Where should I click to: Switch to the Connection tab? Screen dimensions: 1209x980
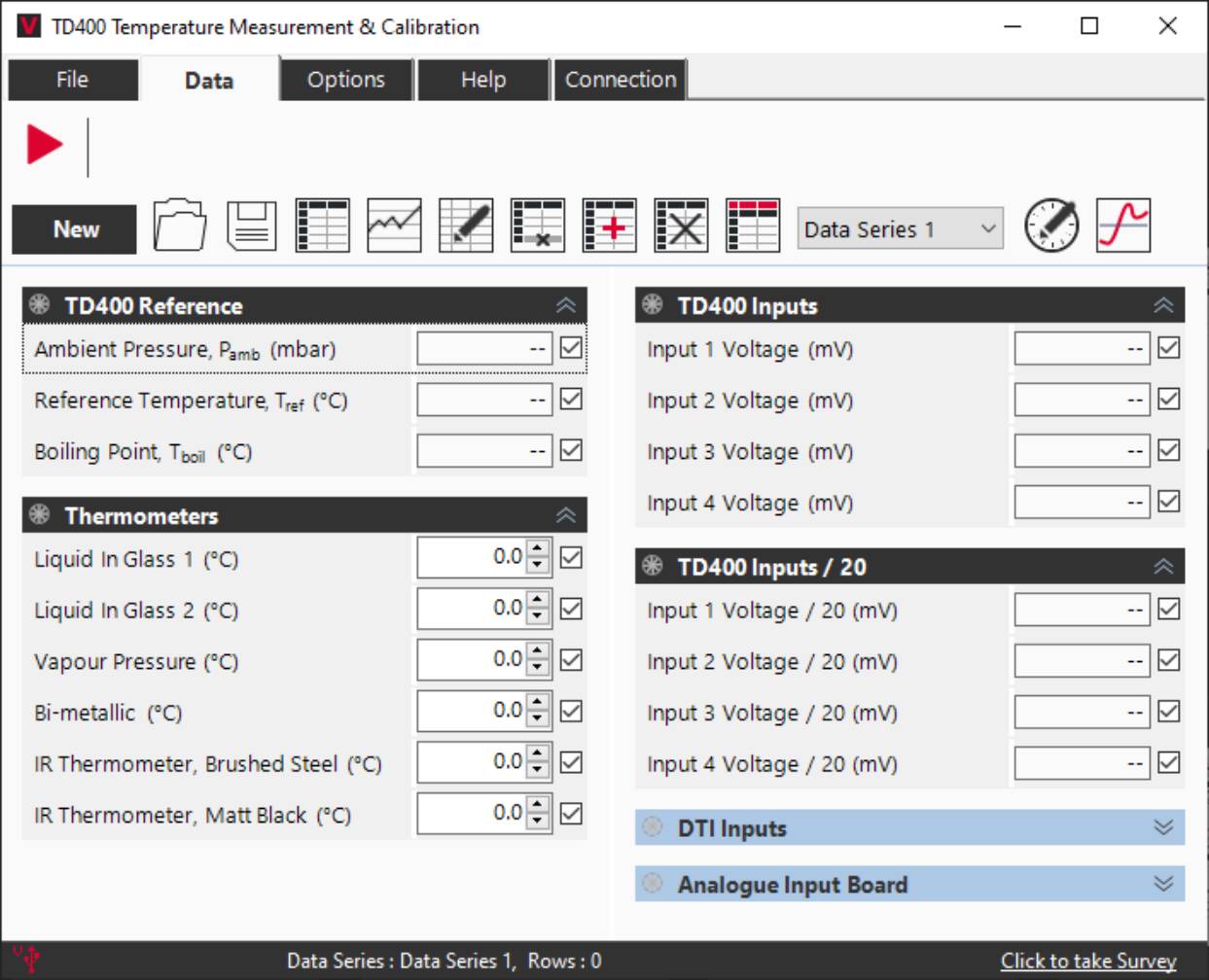coord(620,80)
